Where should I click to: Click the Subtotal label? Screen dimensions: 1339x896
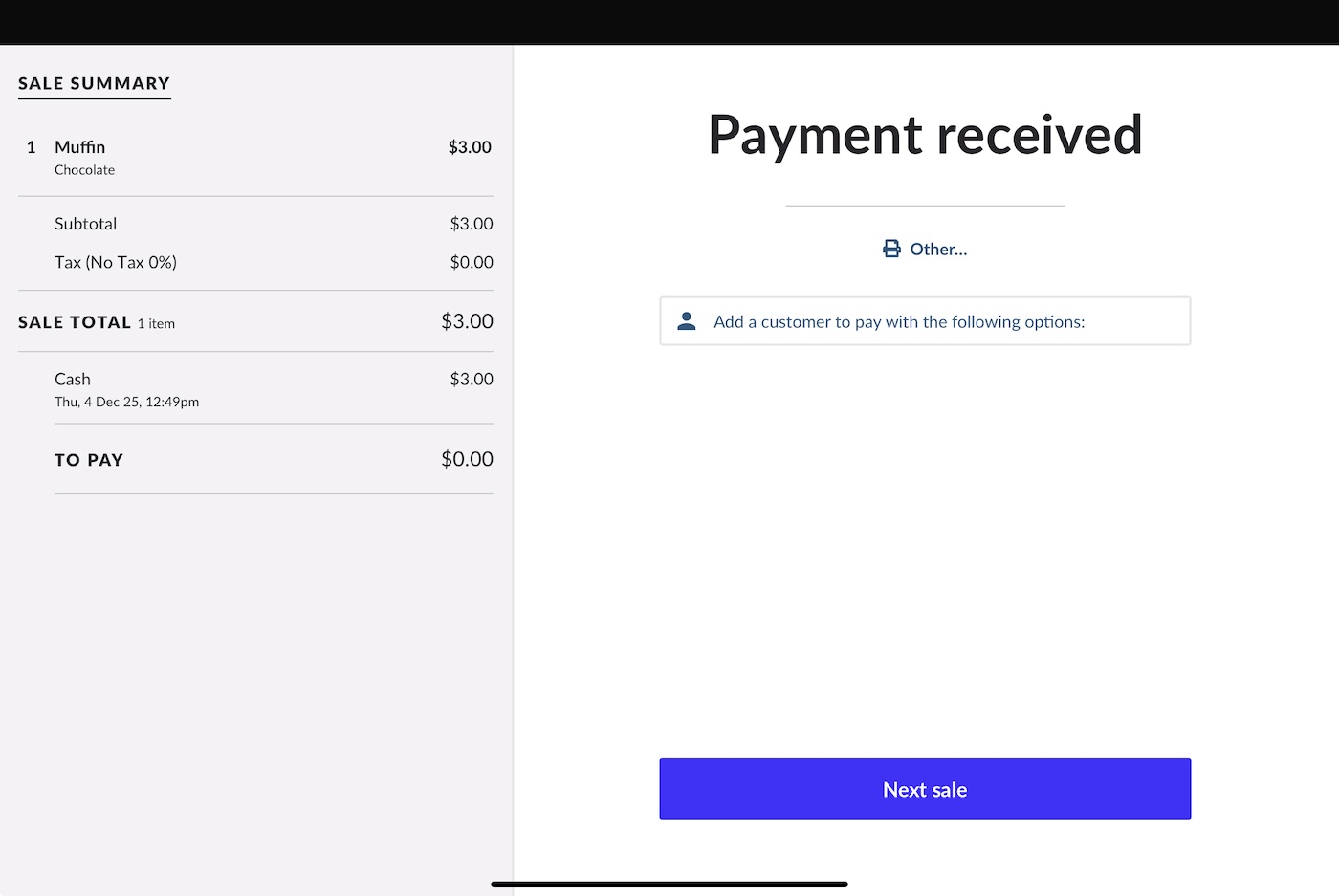coord(85,224)
